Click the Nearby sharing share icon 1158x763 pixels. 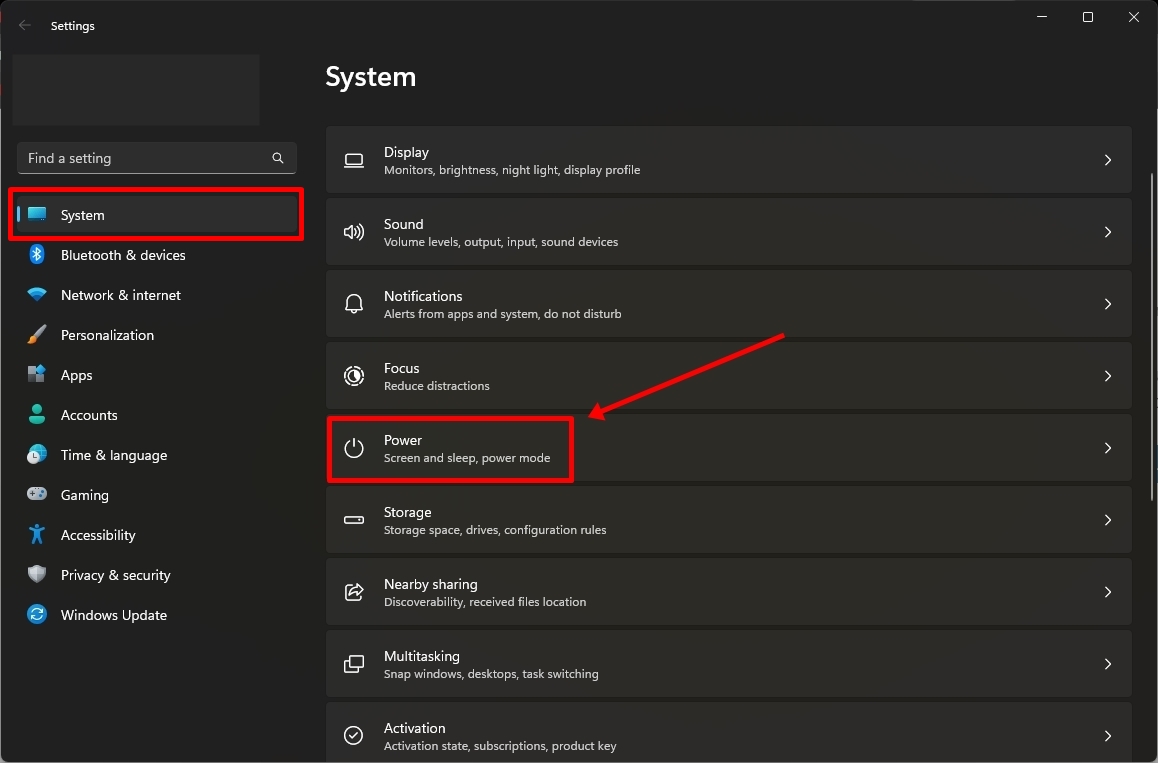pyautogui.click(x=354, y=592)
